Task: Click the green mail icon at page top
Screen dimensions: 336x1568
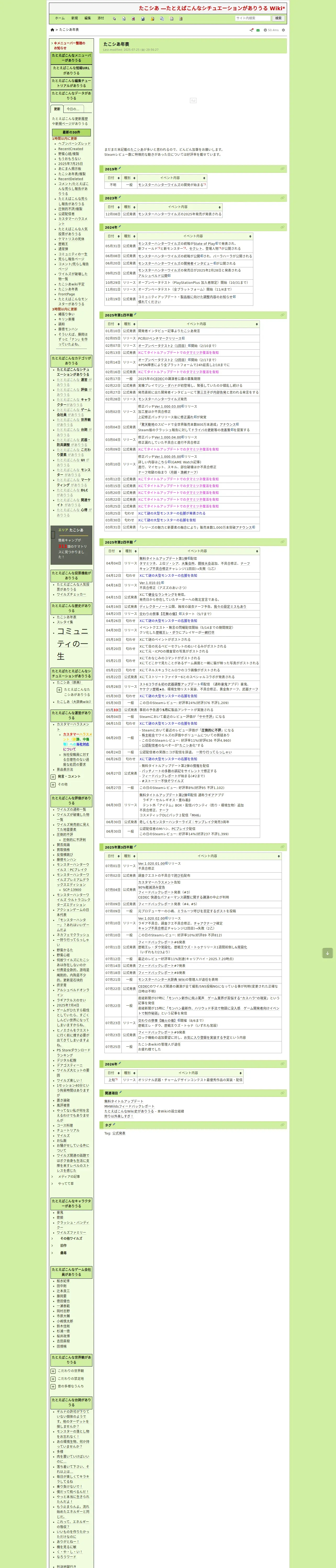Action: coord(258,30)
